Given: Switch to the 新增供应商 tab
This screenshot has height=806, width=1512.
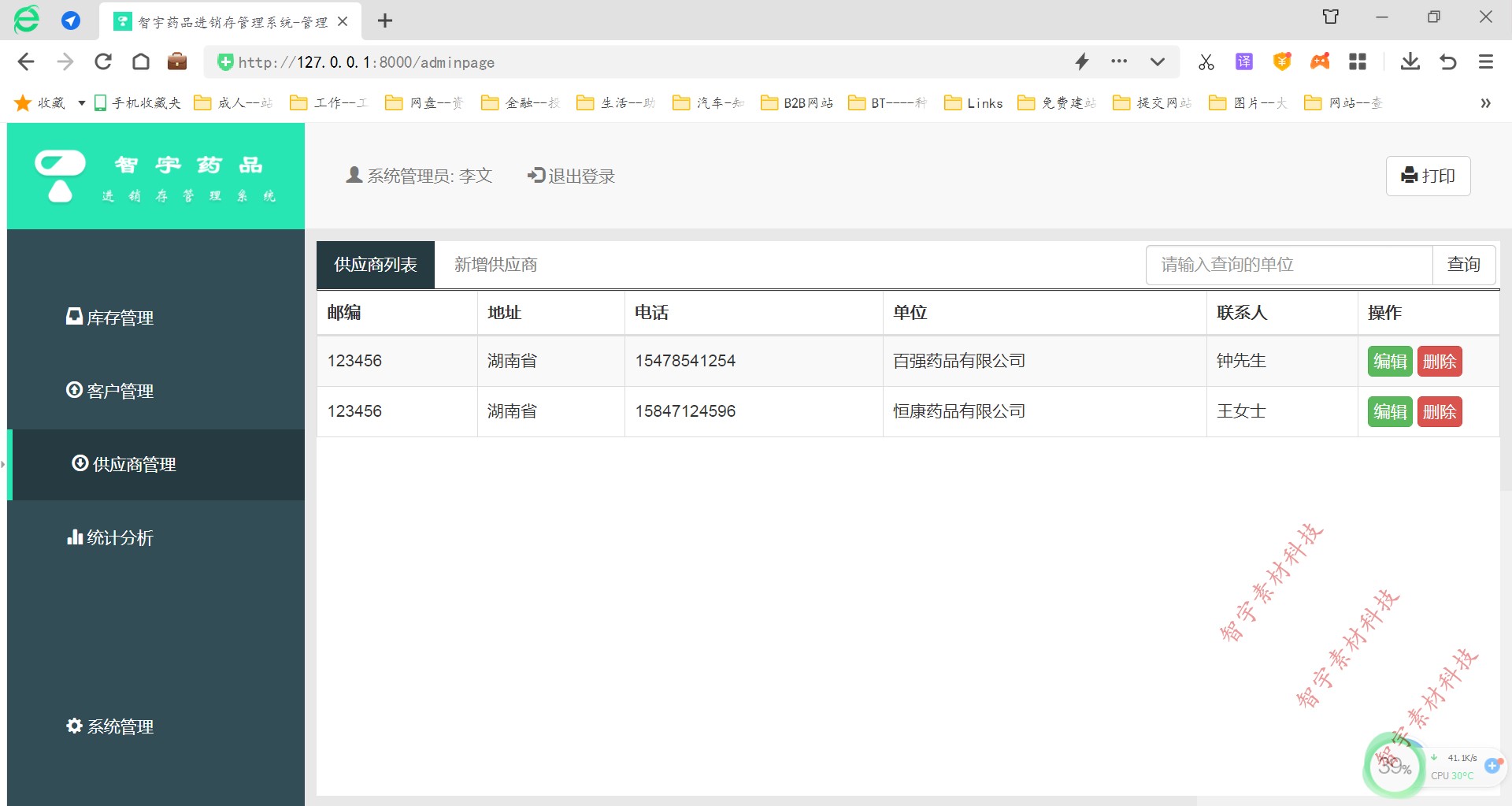Looking at the screenshot, I should (x=496, y=265).
